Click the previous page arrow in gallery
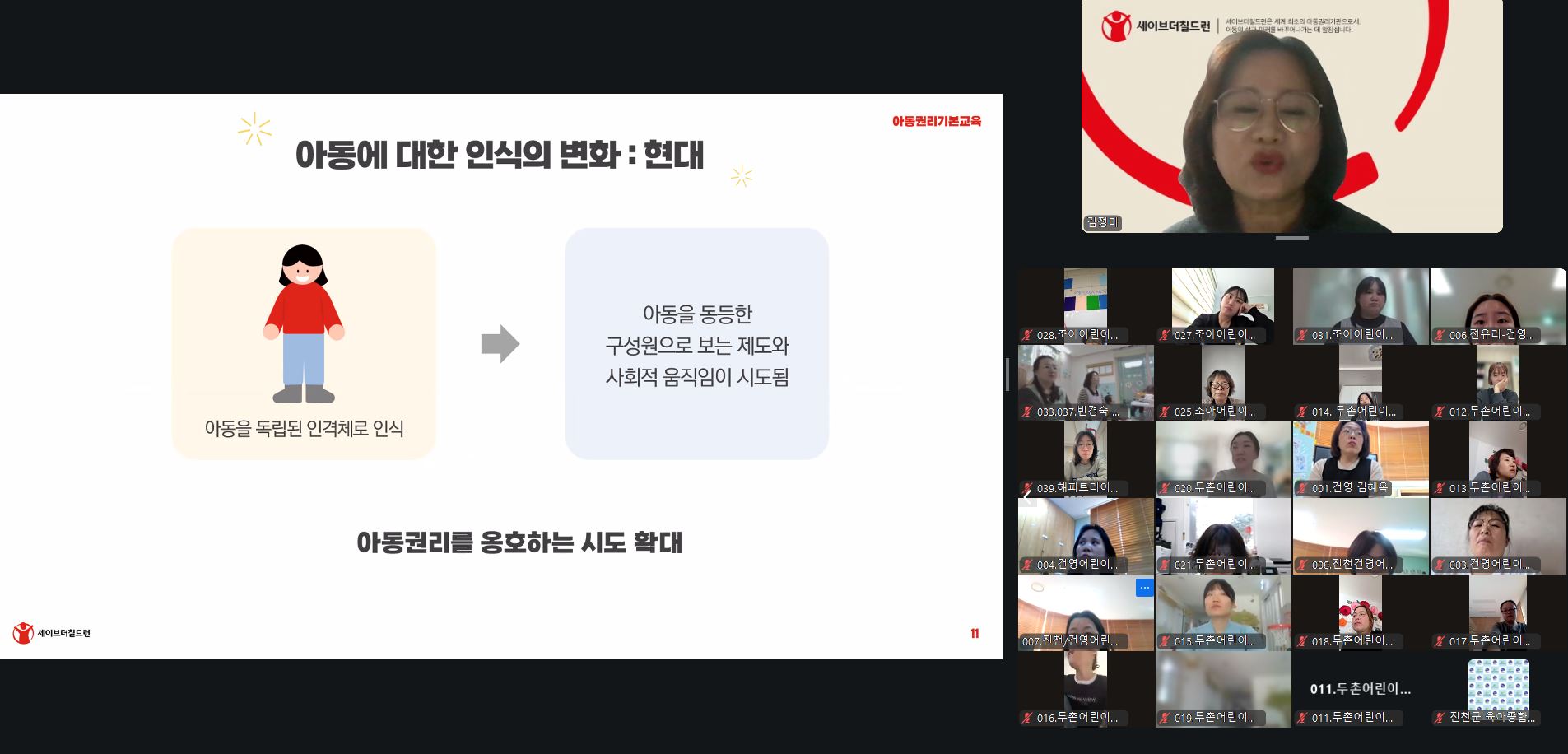Screen dimensions: 1568x754 (1026, 495)
